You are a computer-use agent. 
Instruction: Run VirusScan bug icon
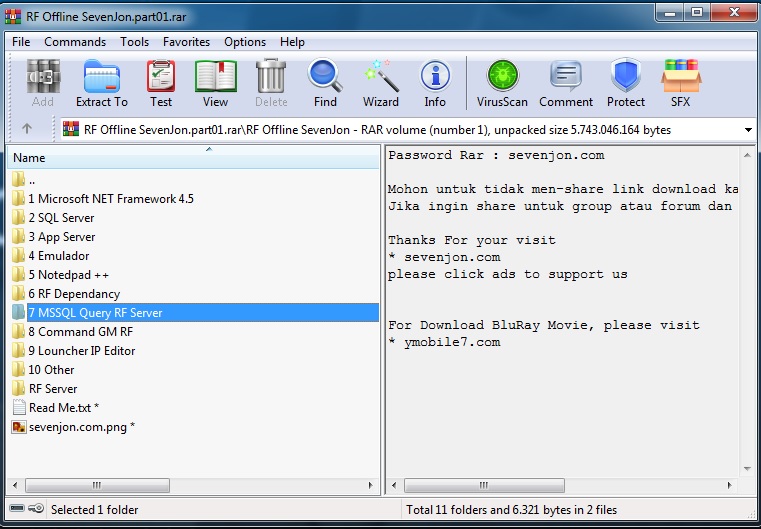point(502,76)
